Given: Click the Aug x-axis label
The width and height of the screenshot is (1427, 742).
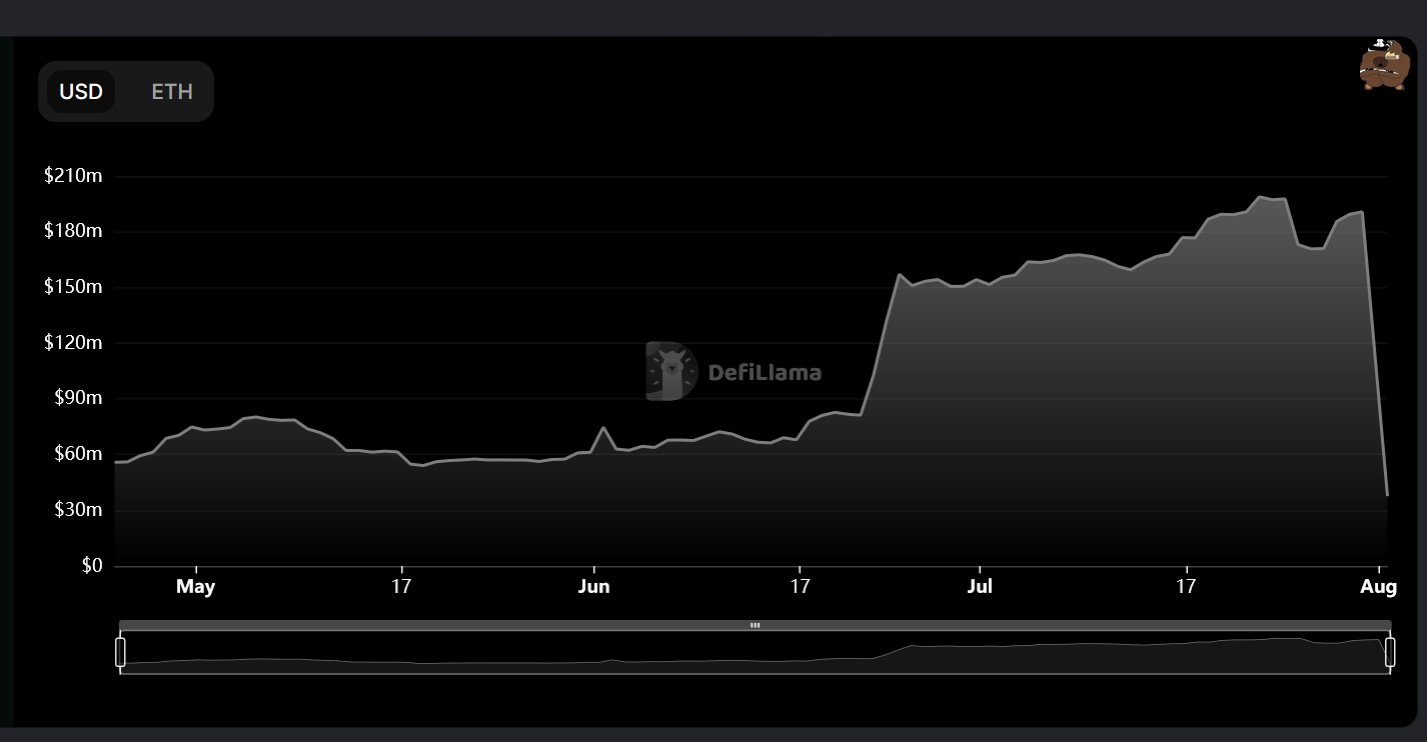Looking at the screenshot, I should 1379,587.
